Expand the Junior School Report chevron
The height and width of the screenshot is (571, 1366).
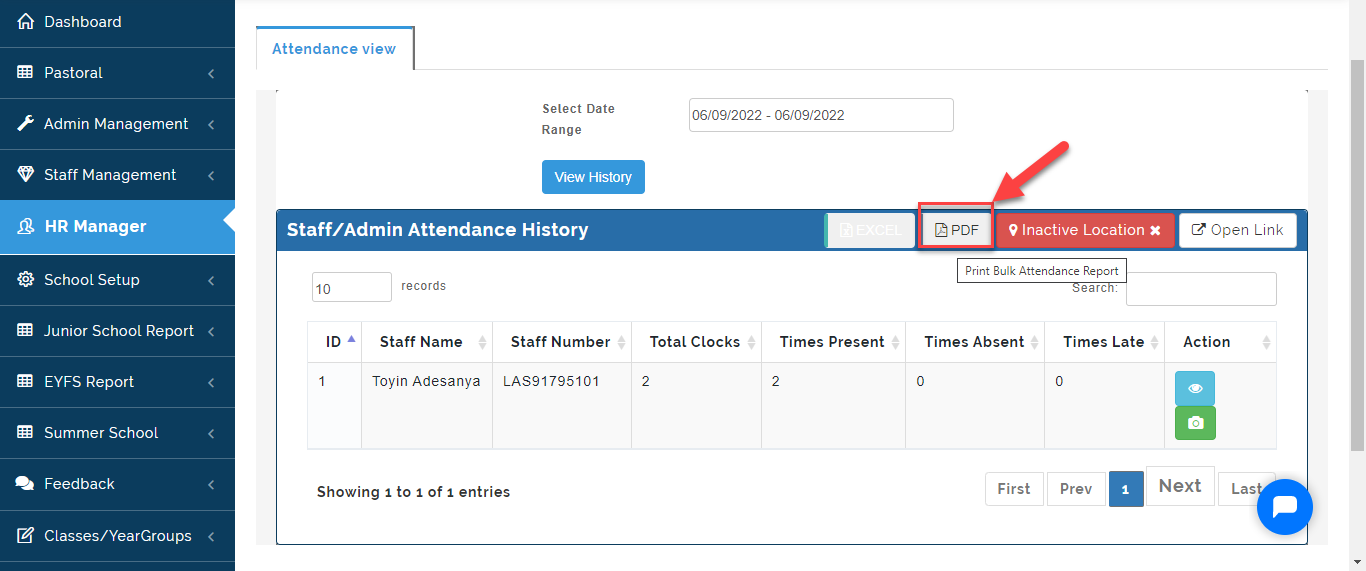(212, 331)
